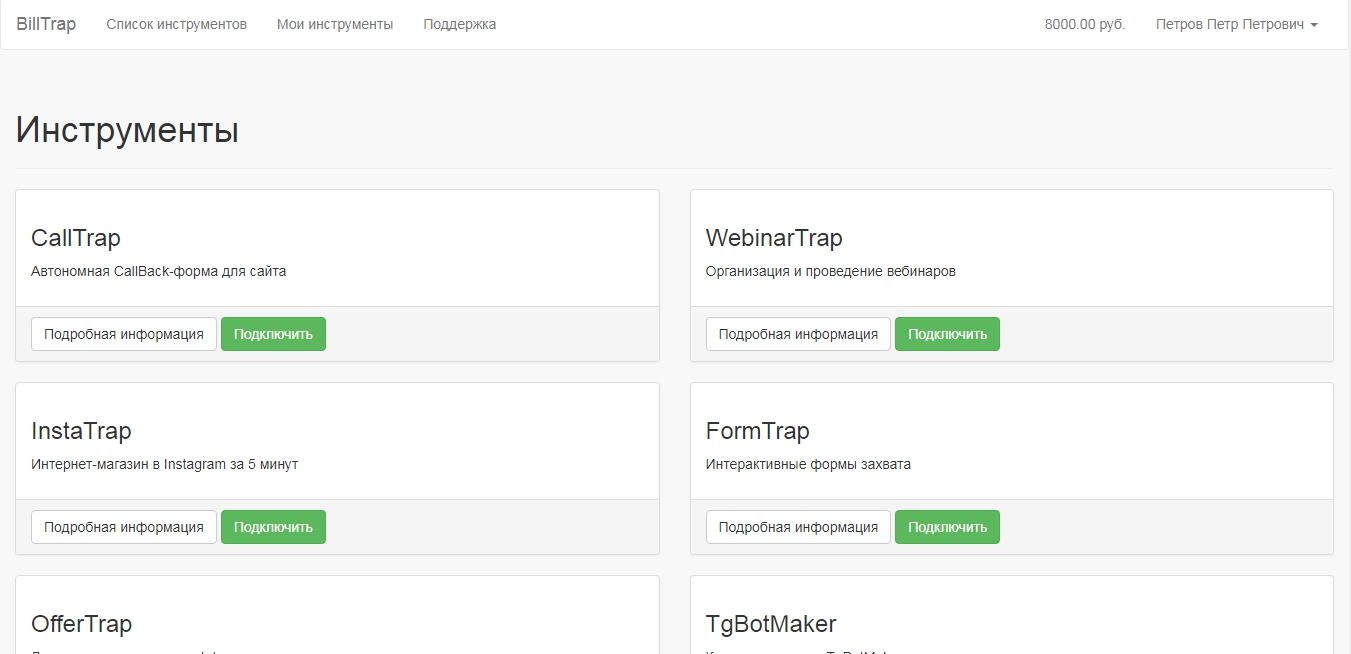1351x654 pixels.
Task: Open the Поддержка page
Action: (x=459, y=24)
